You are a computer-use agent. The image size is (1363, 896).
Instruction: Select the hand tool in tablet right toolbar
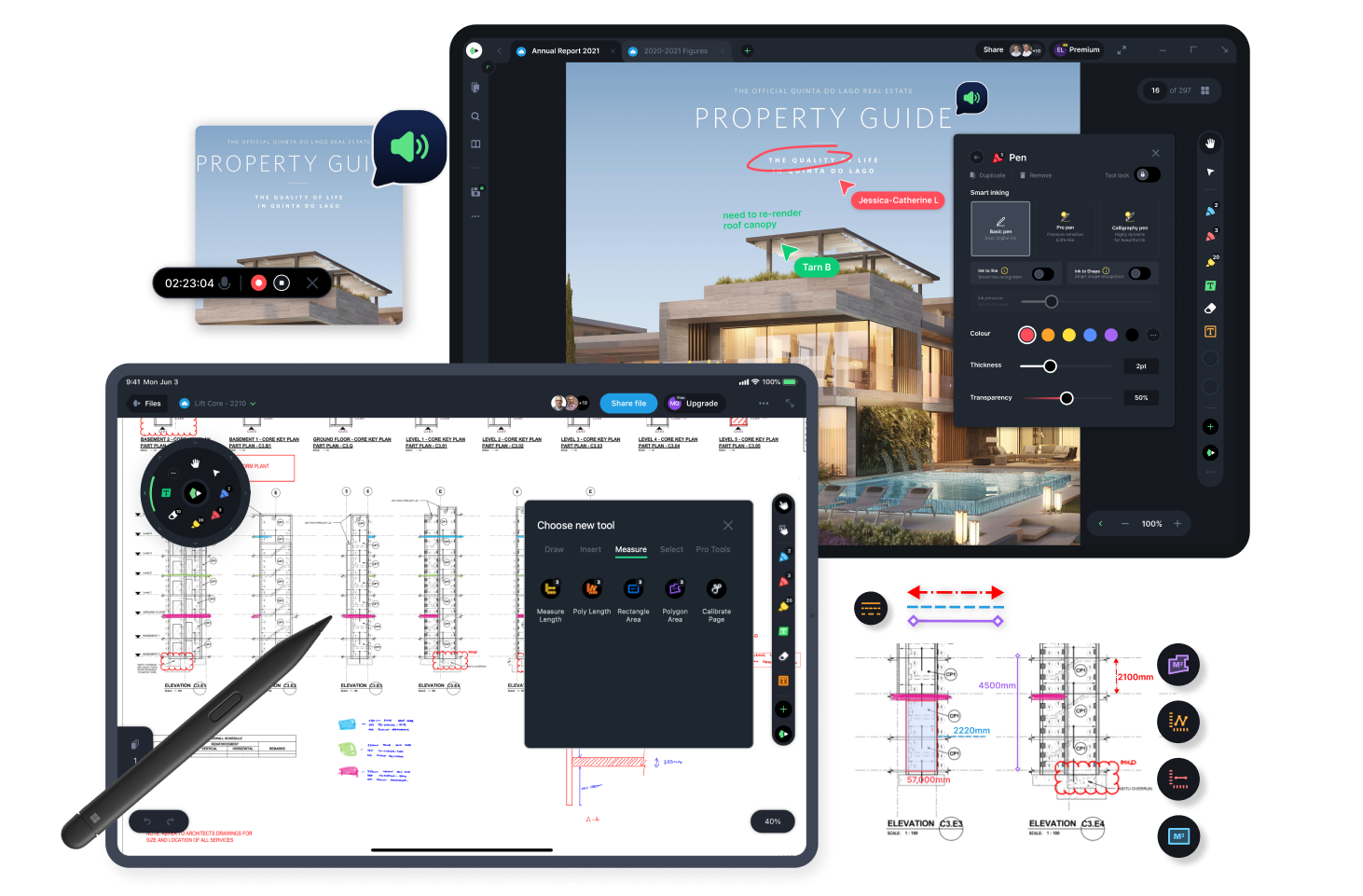[784, 504]
